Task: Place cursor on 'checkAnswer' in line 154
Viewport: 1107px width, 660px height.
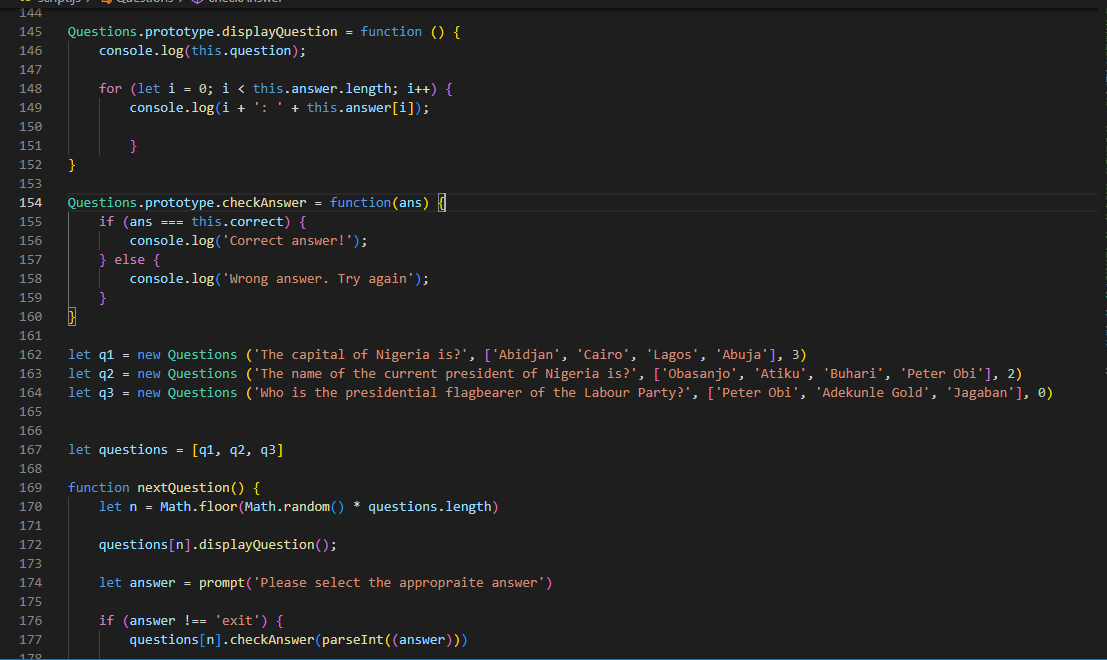Action: [264, 203]
